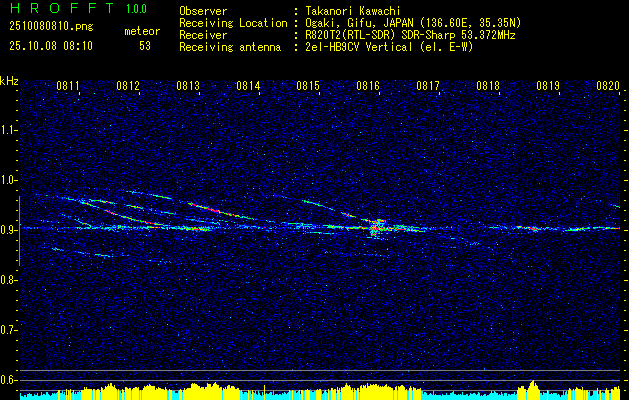Screen dimensions: 629x400
Task: Click time marker 0820
Action: [608, 85]
